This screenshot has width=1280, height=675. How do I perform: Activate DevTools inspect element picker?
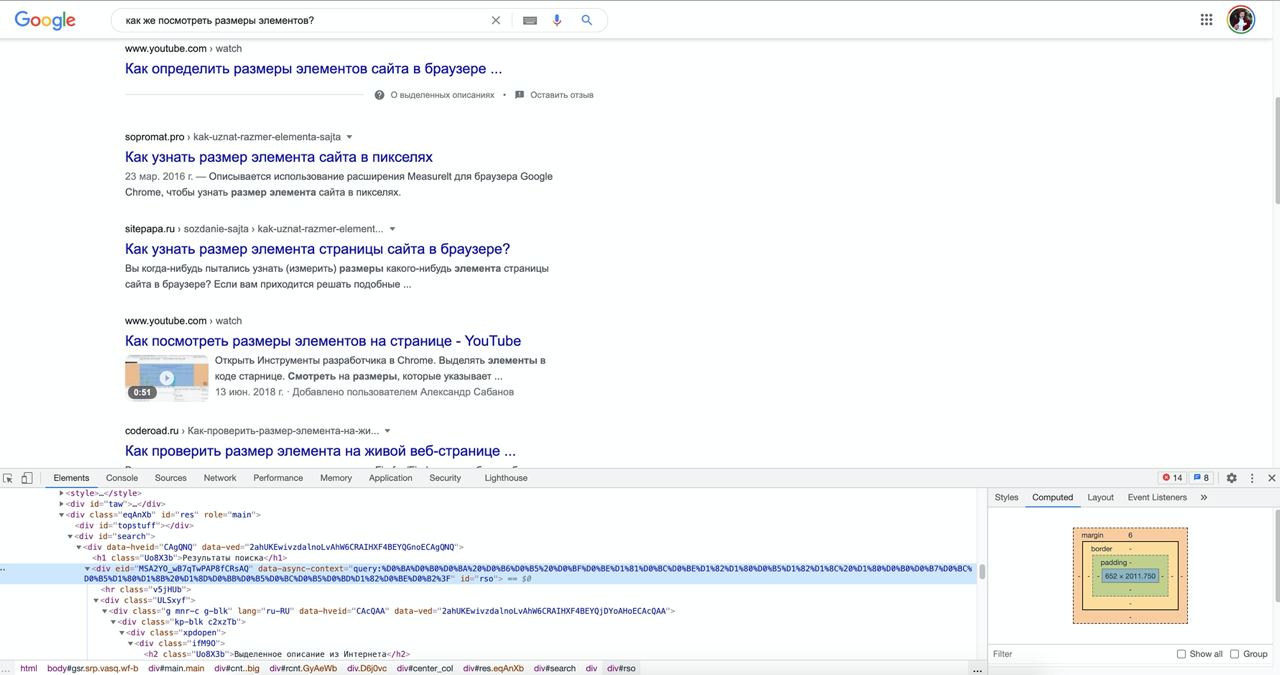8,478
